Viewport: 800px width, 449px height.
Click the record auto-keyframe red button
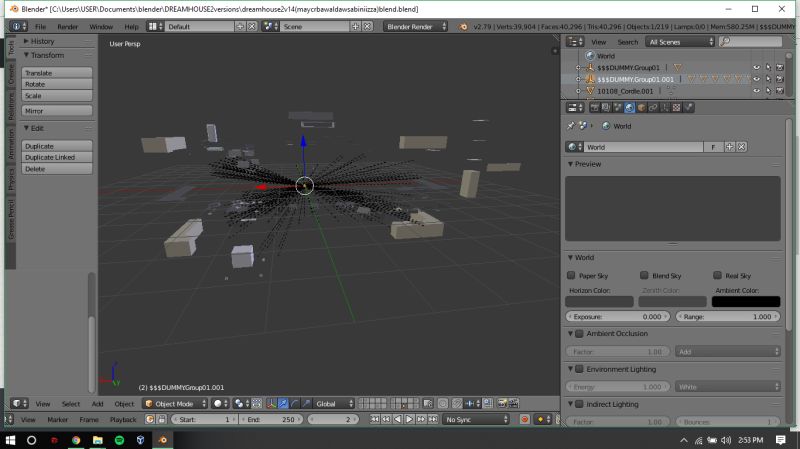pos(524,419)
